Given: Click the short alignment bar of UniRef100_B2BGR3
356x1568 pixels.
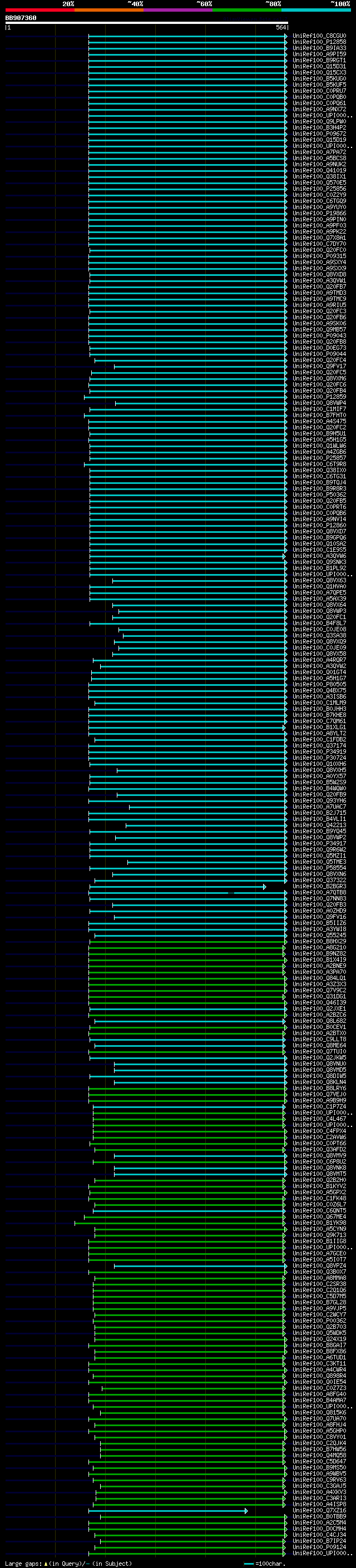Looking at the screenshot, I should [177, 887].
